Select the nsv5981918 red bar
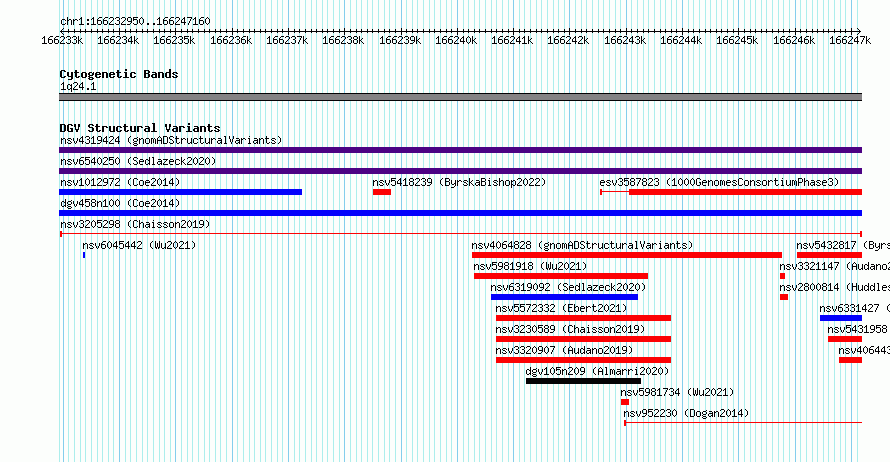The height and width of the screenshot is (462, 890). tap(561, 276)
